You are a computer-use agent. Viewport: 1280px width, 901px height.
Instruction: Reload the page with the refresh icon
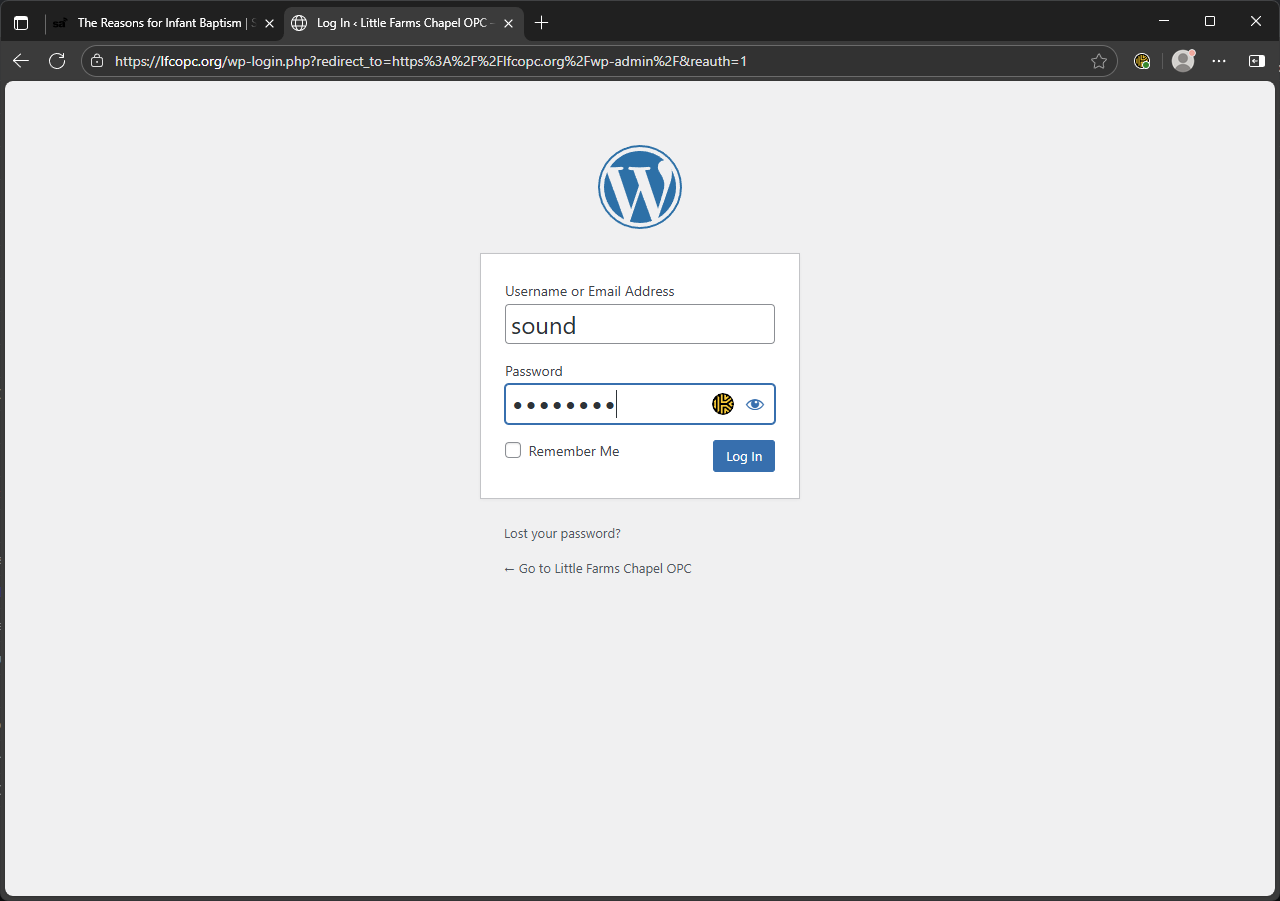57,61
